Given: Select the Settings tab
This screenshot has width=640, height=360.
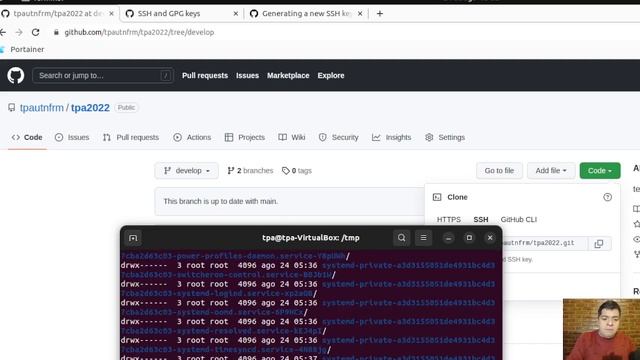Looking at the screenshot, I should [x=445, y=138].
